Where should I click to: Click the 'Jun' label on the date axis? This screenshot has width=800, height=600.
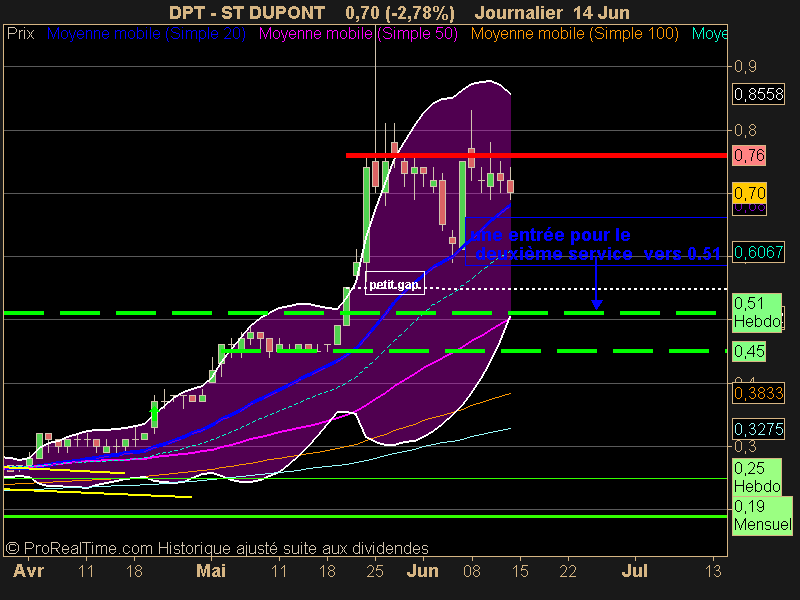tap(422, 570)
